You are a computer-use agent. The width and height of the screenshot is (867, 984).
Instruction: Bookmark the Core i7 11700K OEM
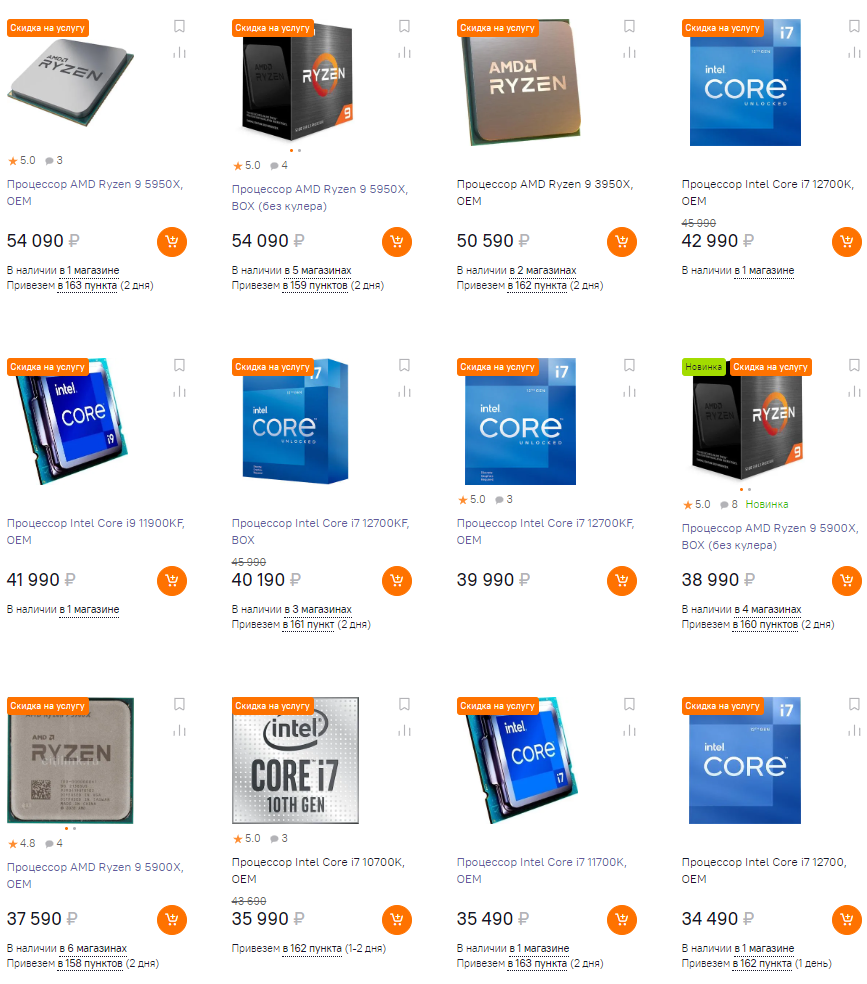tap(629, 704)
